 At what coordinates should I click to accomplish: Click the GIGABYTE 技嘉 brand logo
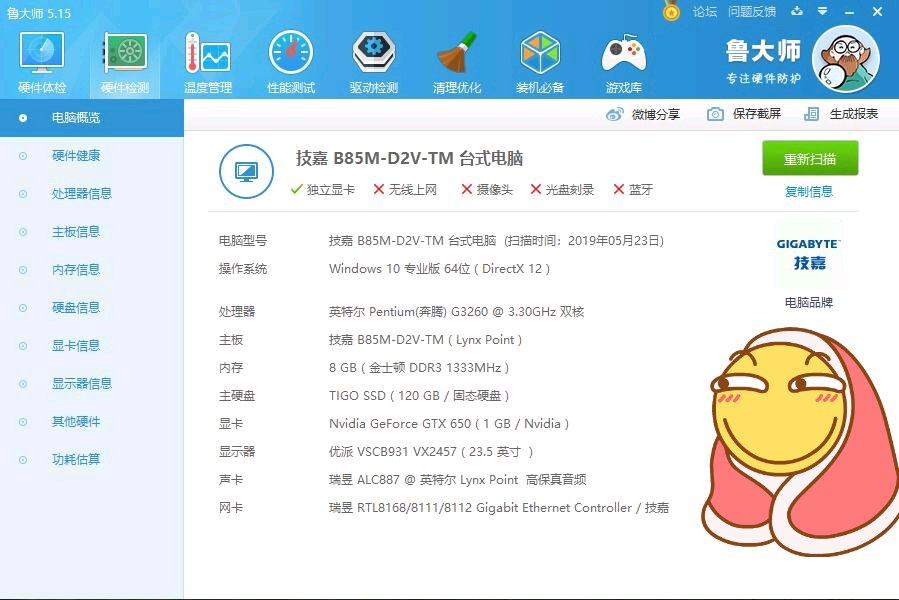click(808, 254)
